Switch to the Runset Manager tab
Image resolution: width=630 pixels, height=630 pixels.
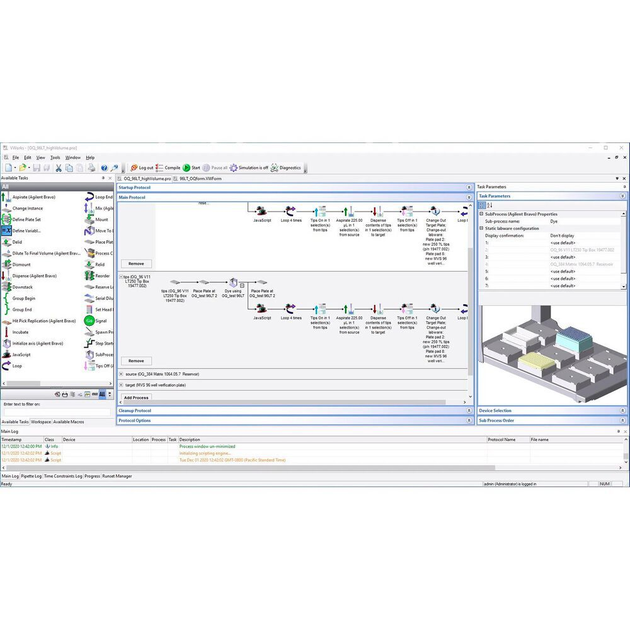pyautogui.click(x=117, y=476)
